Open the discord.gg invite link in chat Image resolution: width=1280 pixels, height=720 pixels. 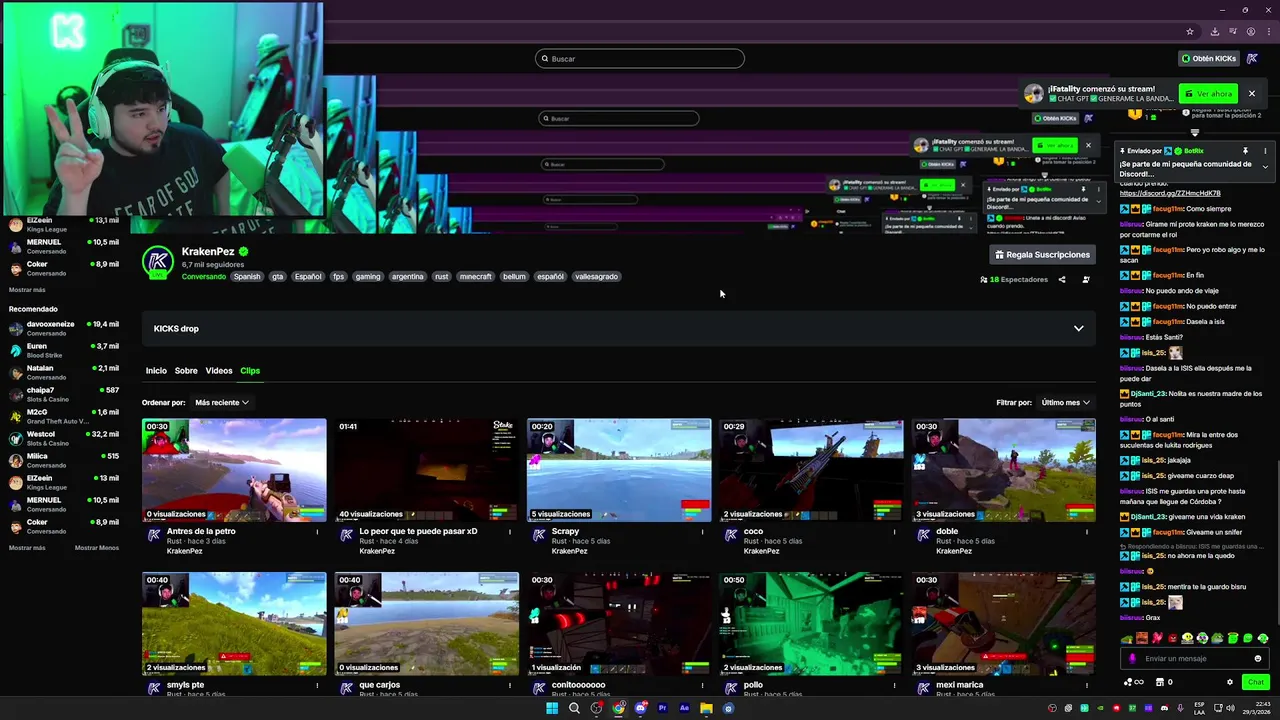click(x=1170, y=193)
